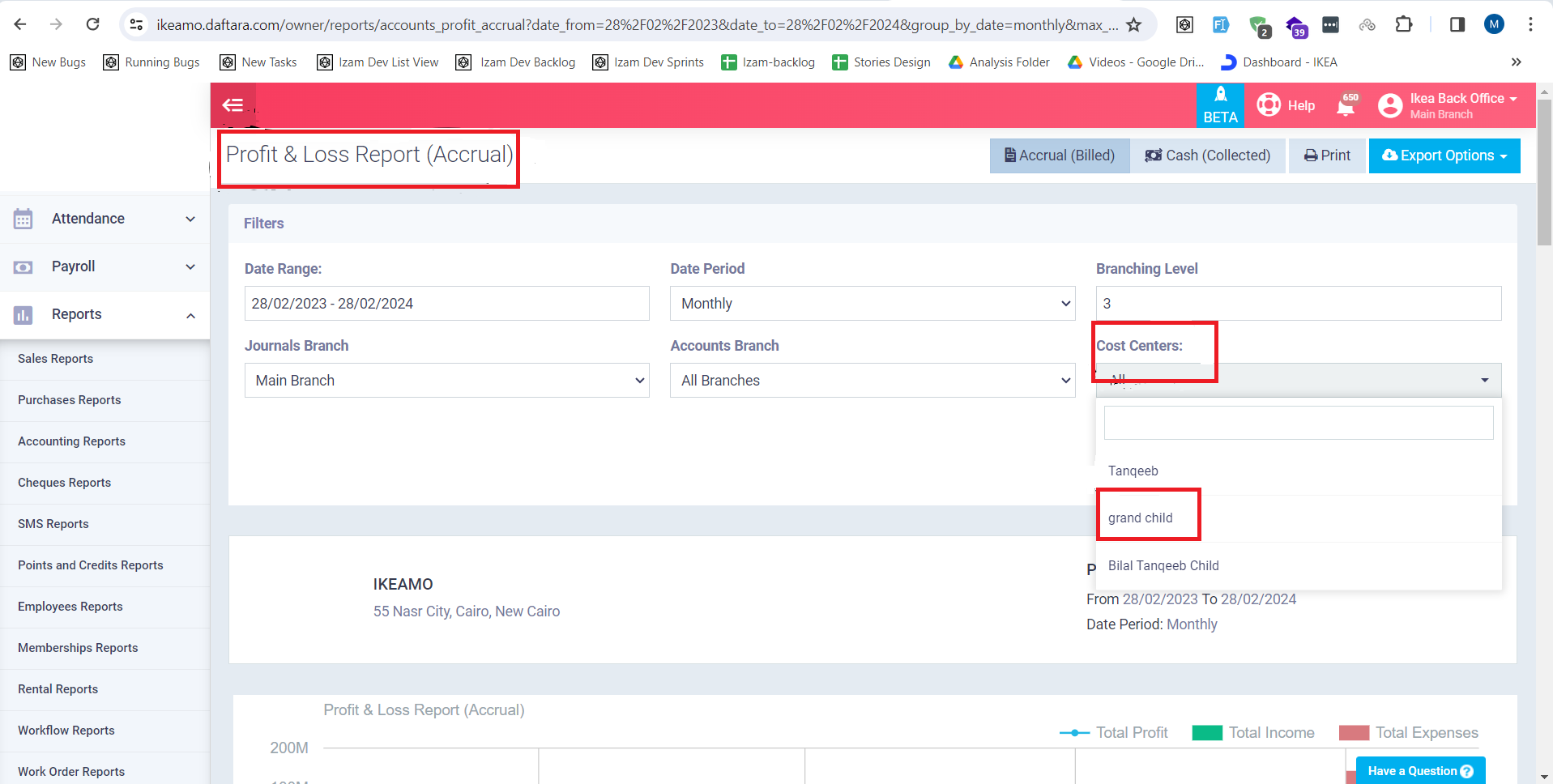This screenshot has width=1553, height=784.
Task: Reload the page in the browser
Action: 93,24
